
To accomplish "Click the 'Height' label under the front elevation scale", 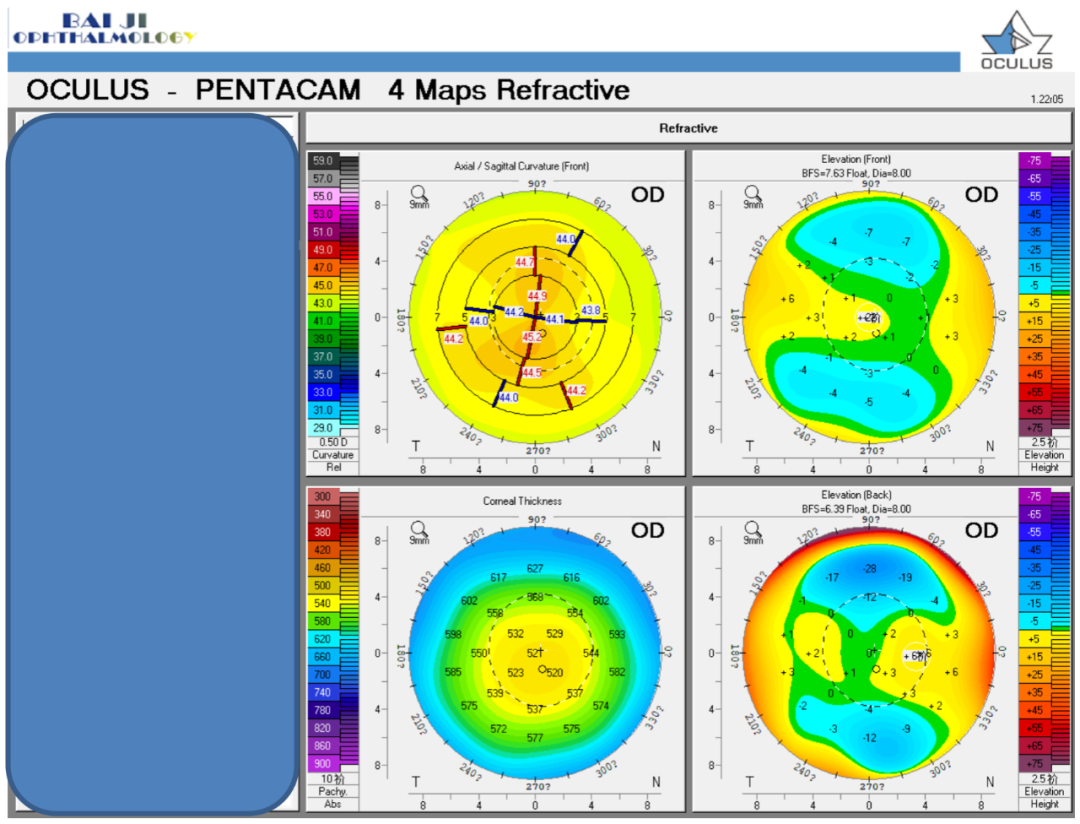I will click(x=1044, y=467).
